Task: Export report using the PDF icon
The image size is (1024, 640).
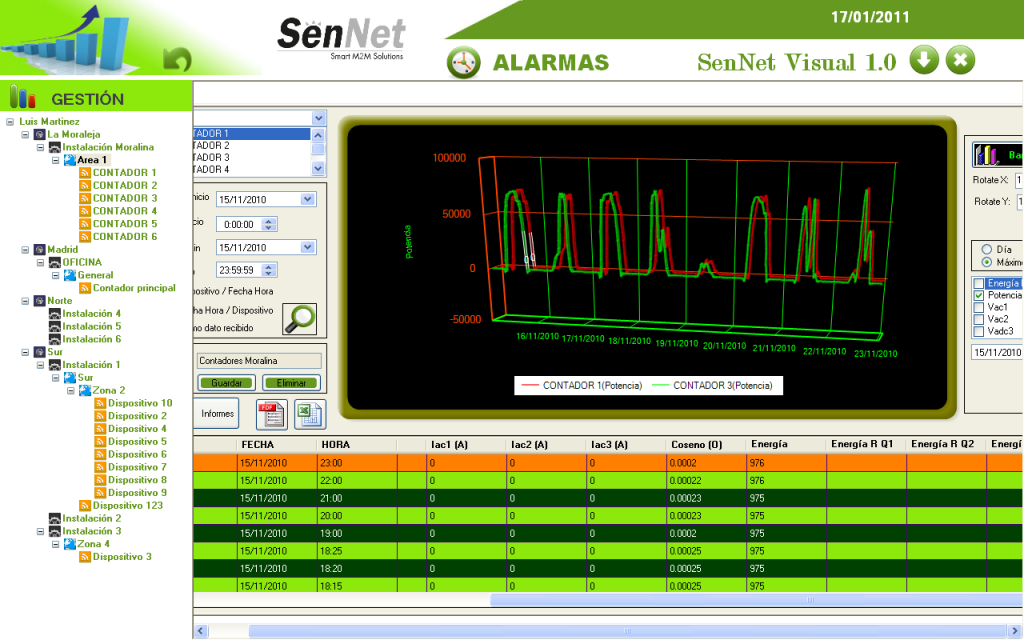Action: (271, 413)
